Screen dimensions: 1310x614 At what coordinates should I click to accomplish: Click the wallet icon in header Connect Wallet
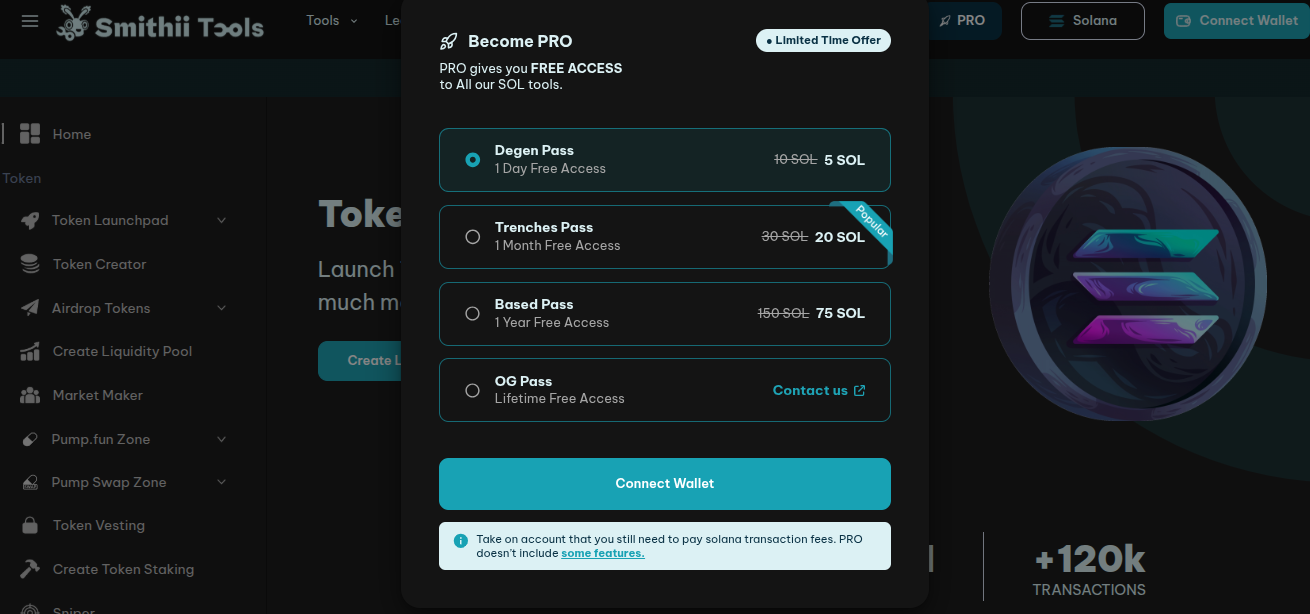tap(1183, 21)
